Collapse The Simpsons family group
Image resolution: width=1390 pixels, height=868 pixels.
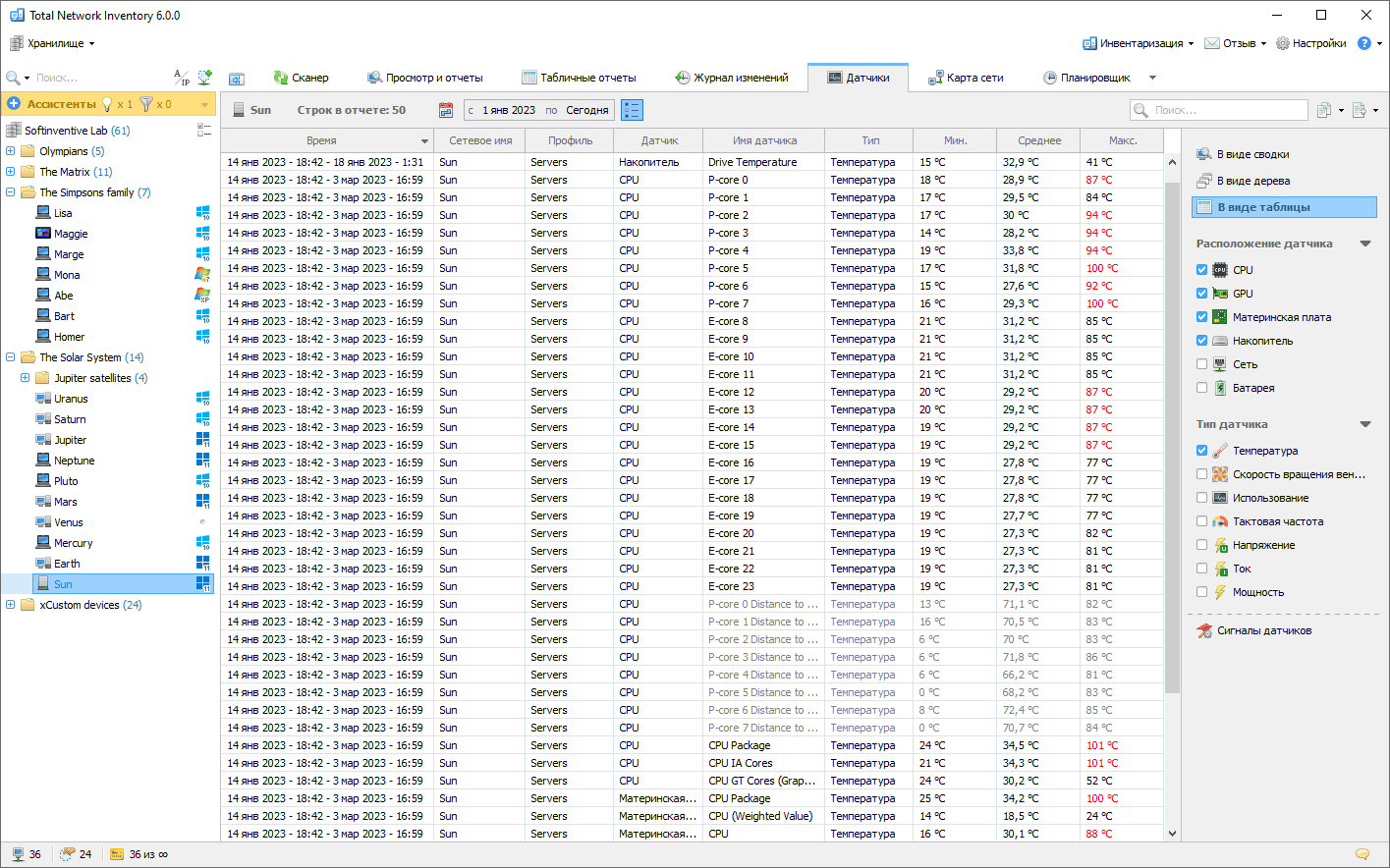pos(11,192)
